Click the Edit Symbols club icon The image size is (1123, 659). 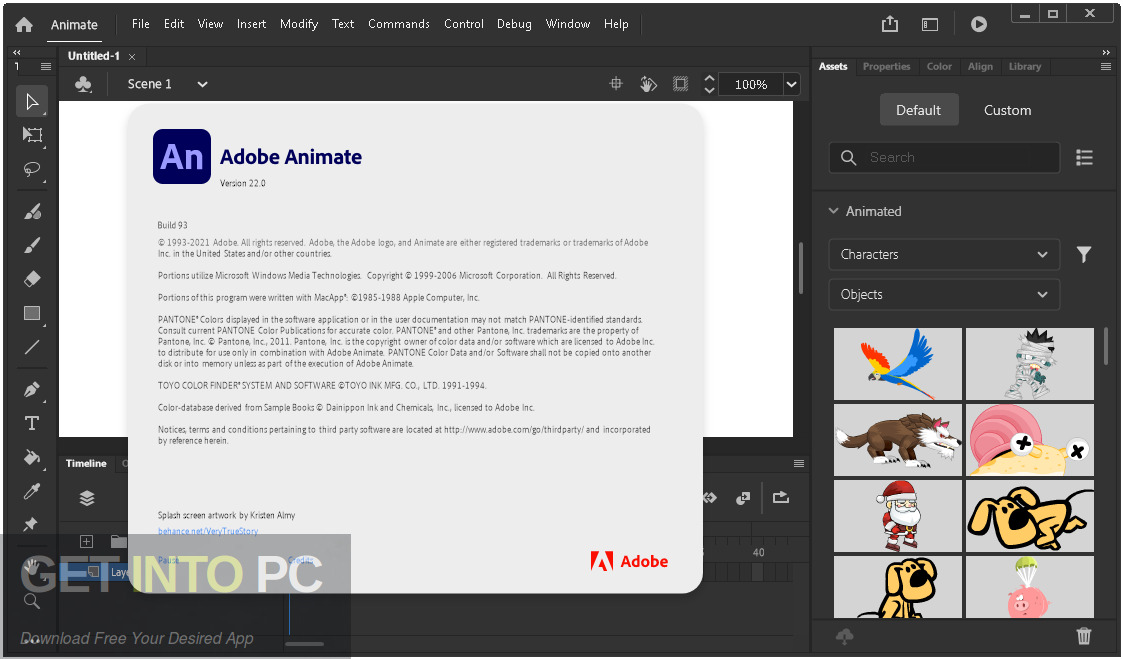[83, 85]
